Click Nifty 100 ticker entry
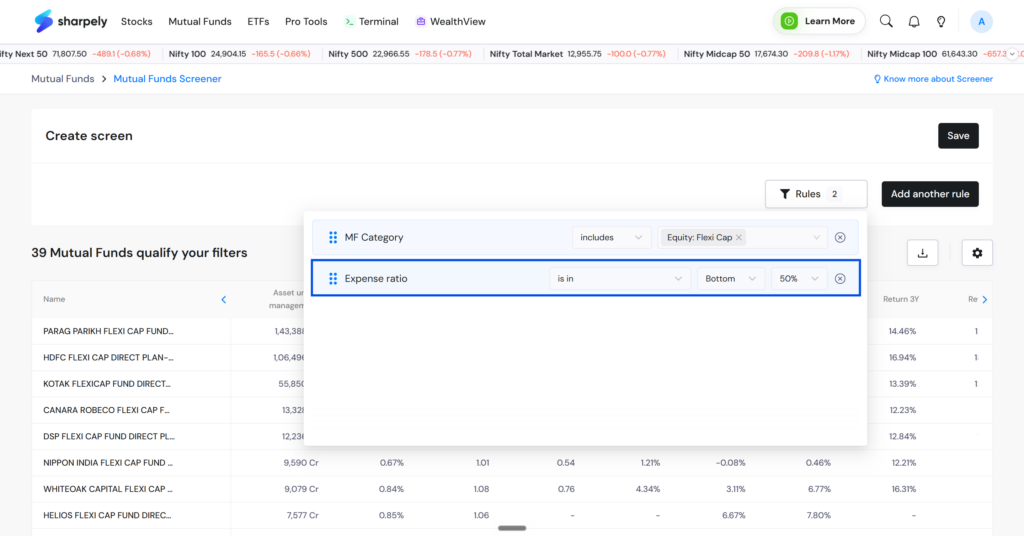 [239, 54]
